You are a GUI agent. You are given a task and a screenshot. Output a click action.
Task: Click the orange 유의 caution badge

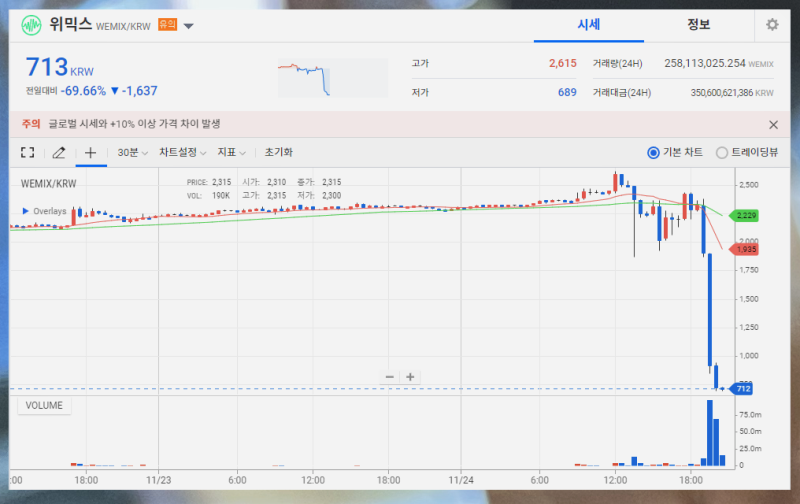(167, 24)
